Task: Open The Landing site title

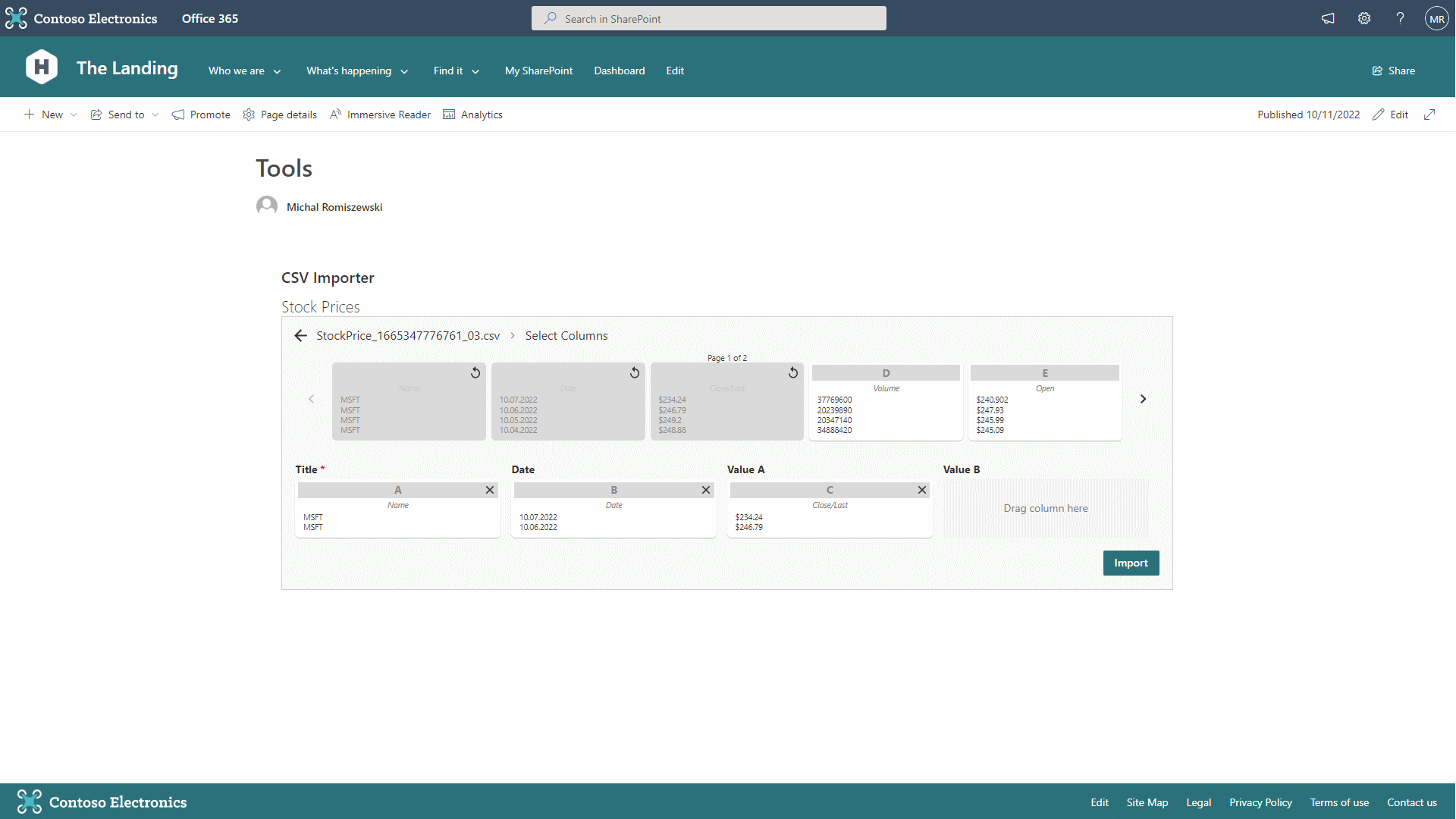Action: [127, 68]
